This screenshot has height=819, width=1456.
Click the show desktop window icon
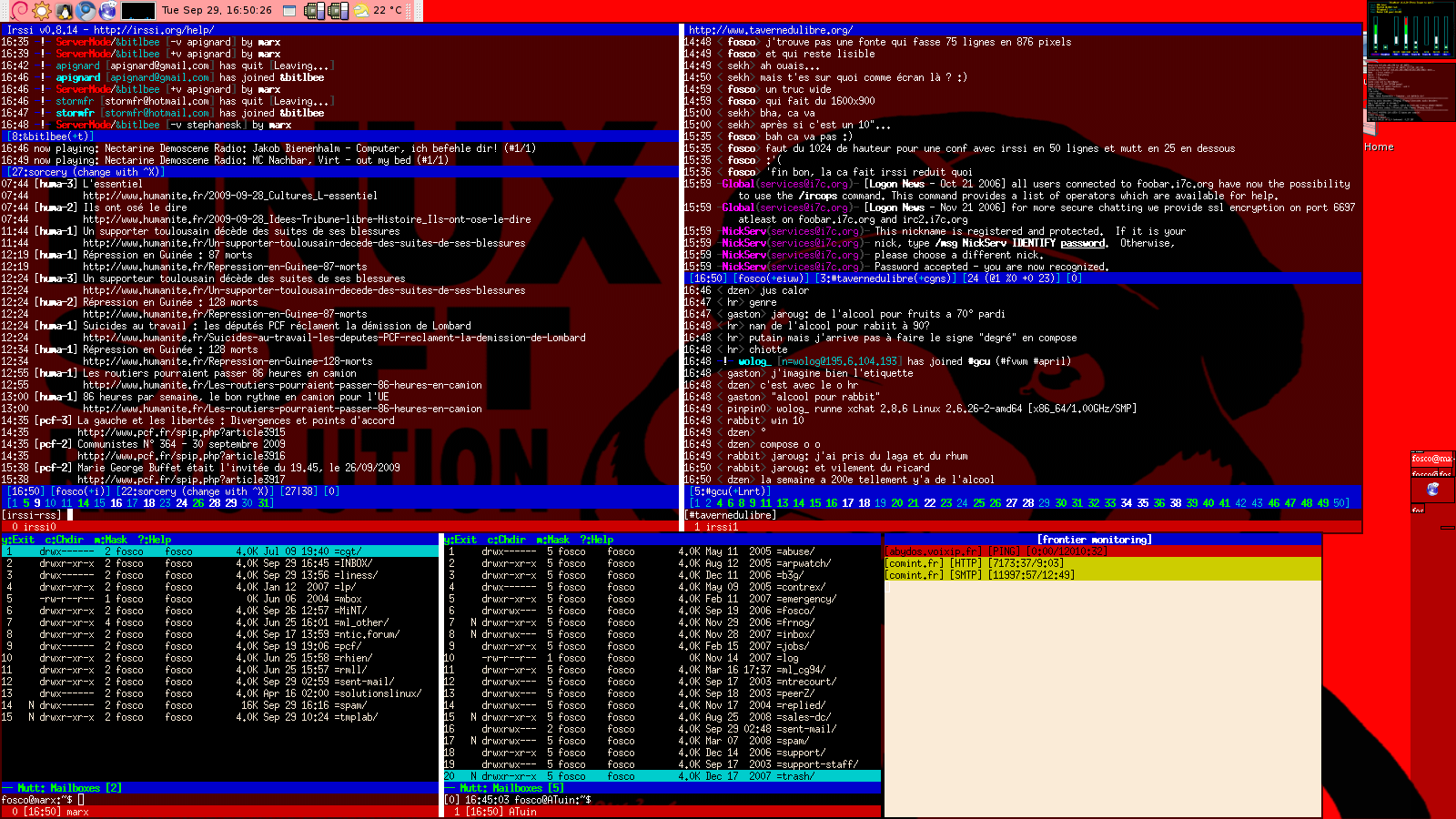[x=289, y=11]
